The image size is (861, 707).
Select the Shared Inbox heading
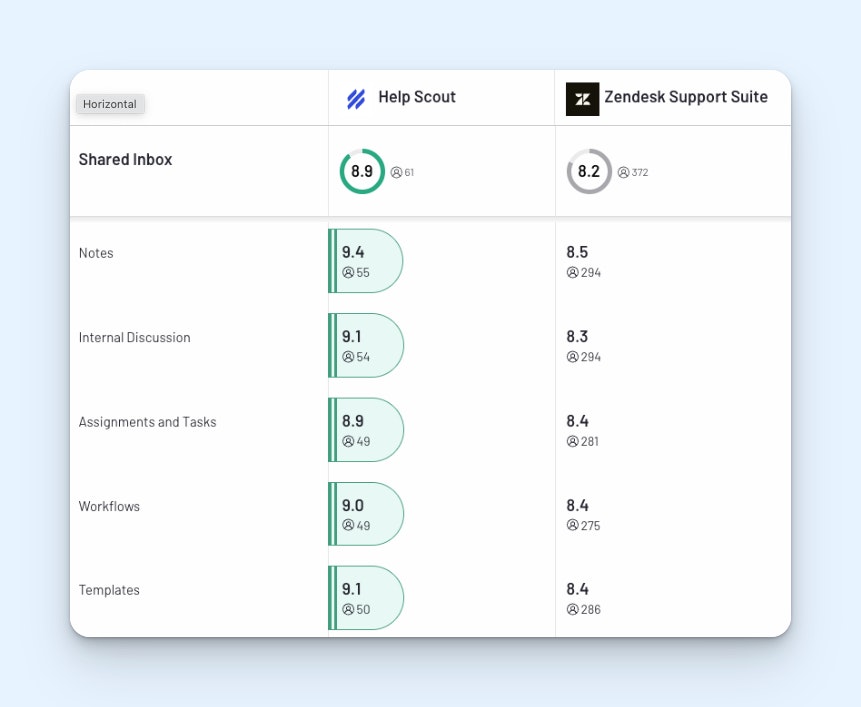[125, 159]
